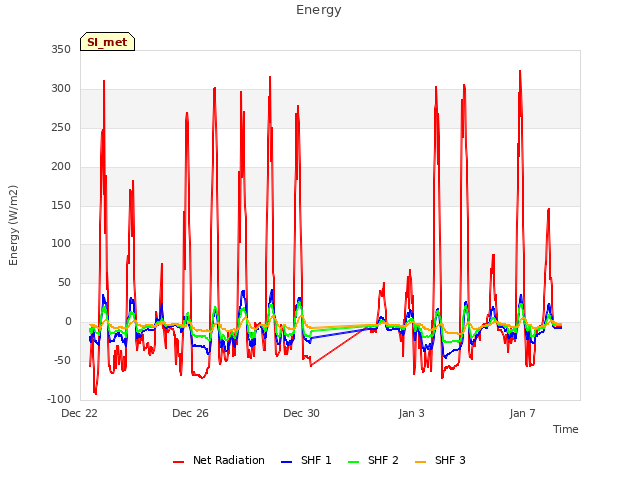Viewport: 640px width, 480px height.
Task: Toggle the Net Radiation legend entry
Action: (219, 460)
